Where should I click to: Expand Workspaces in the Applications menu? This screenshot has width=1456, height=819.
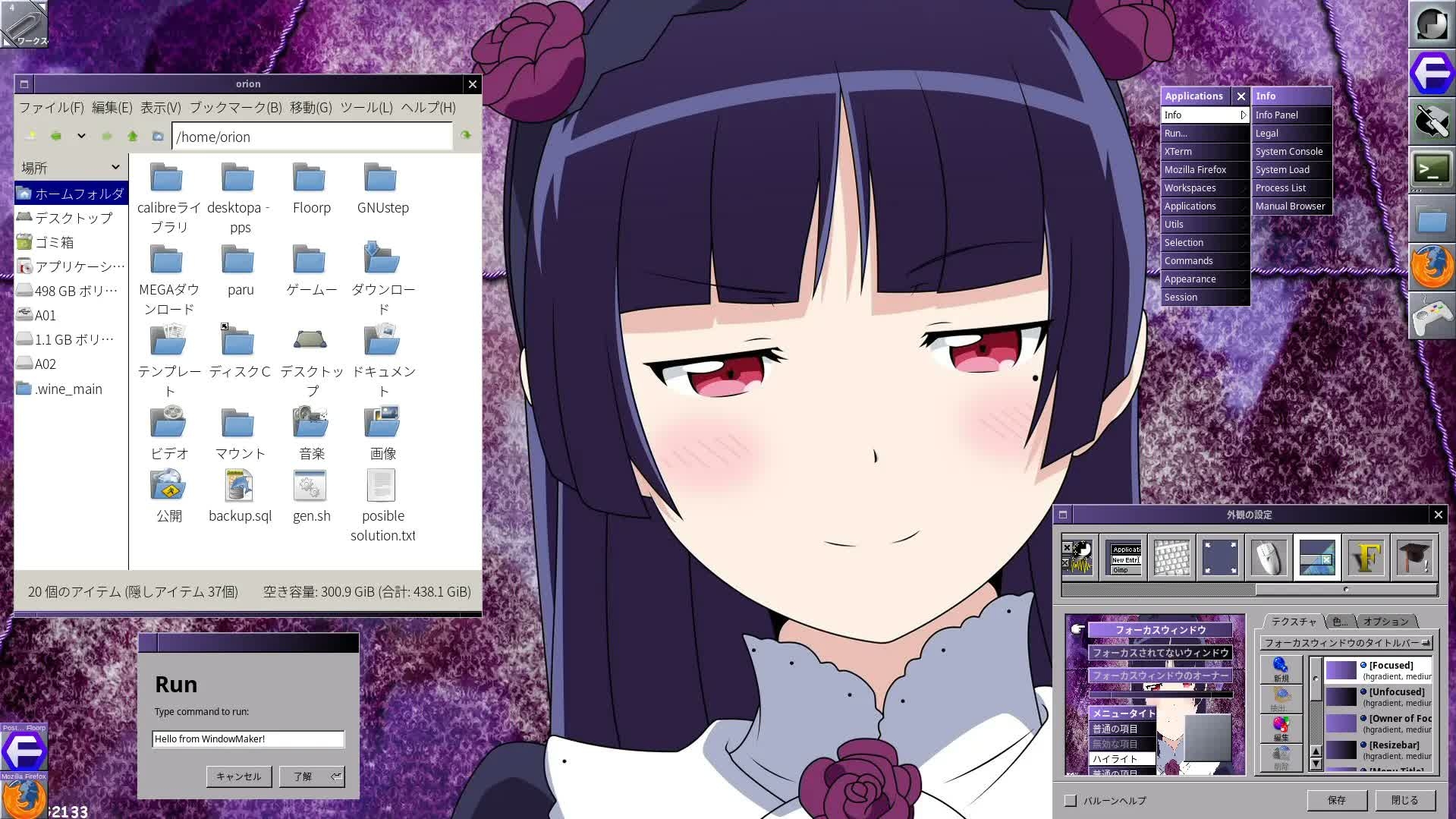tap(1205, 188)
